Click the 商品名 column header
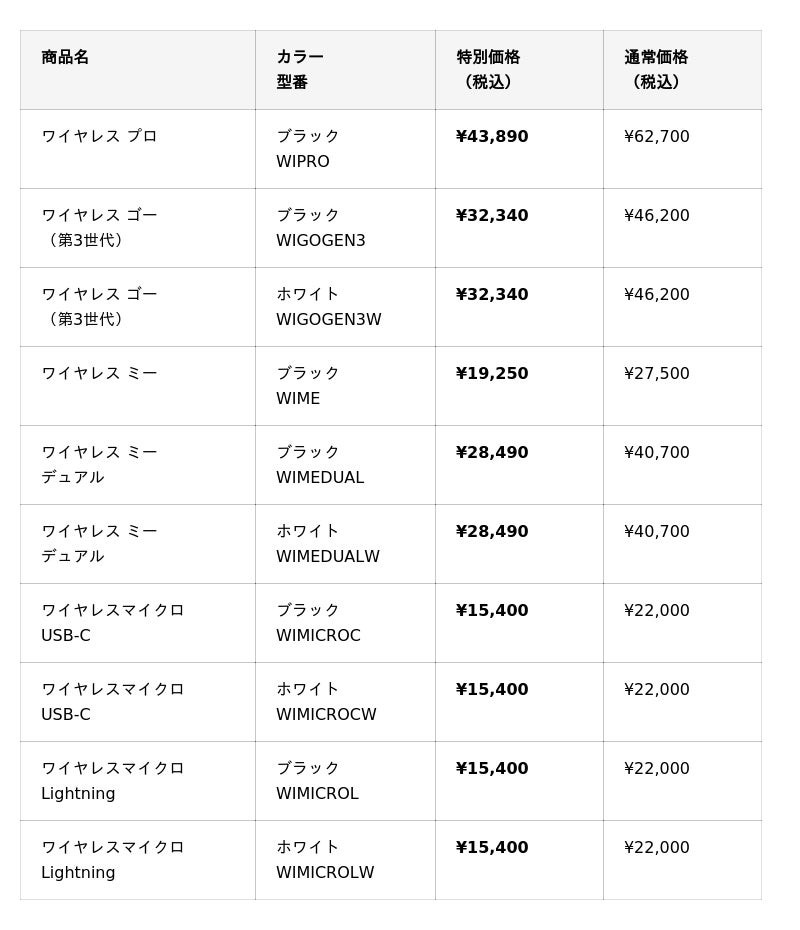800x930 pixels. click(x=65, y=58)
